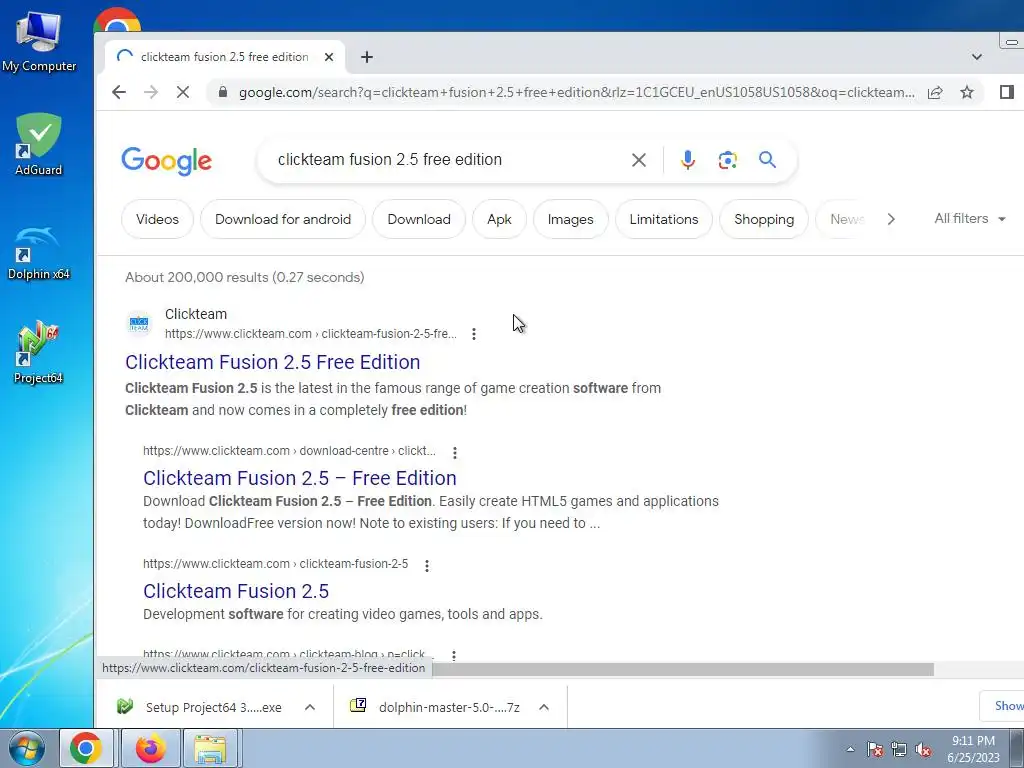Screen dimensions: 1024x768
Task: Open AdGuard desktop shortcut
Action: click(39, 144)
